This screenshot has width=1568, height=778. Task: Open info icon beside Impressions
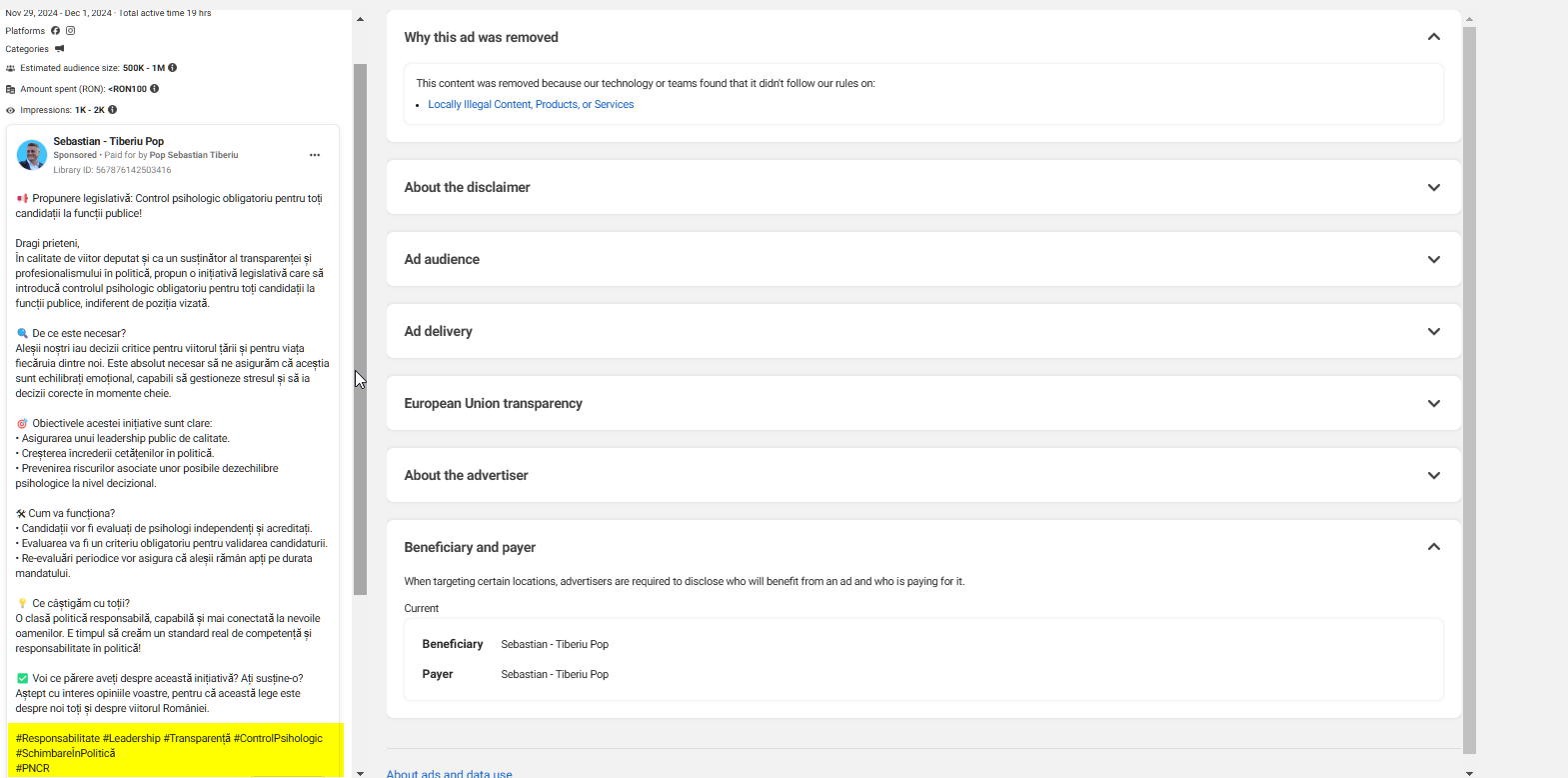[113, 110]
